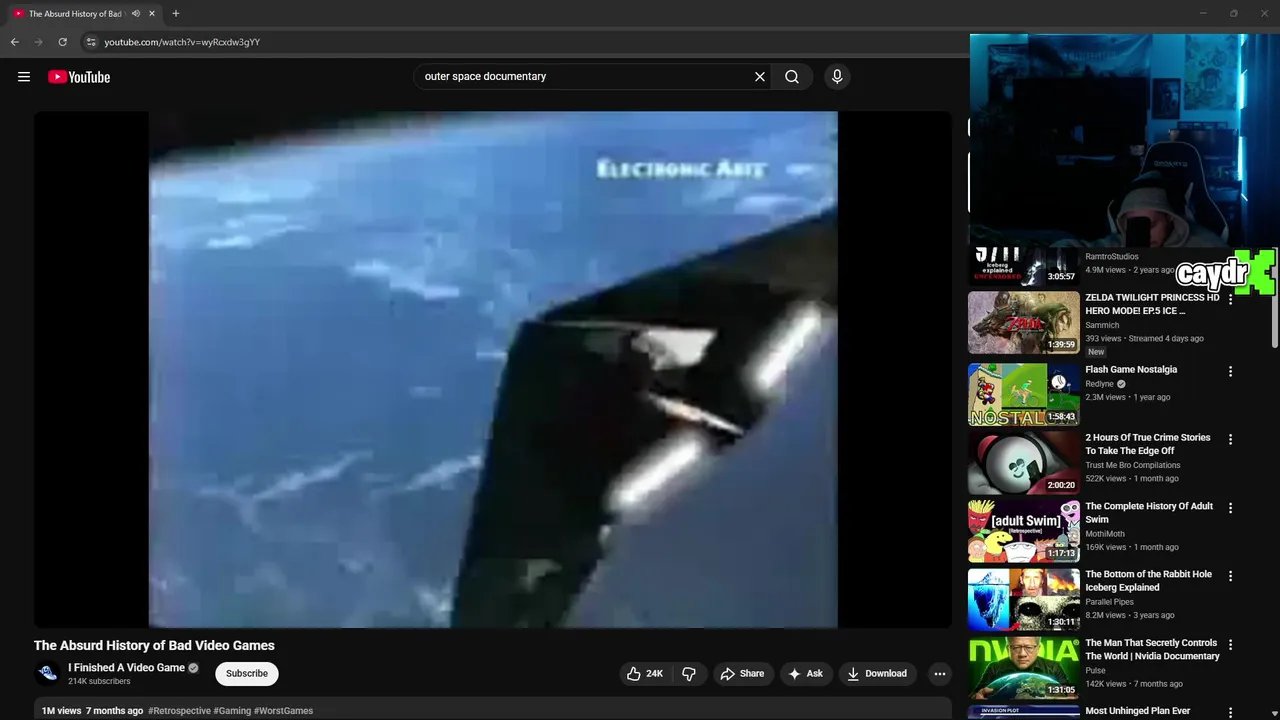Close the current browser tab

point(152,14)
